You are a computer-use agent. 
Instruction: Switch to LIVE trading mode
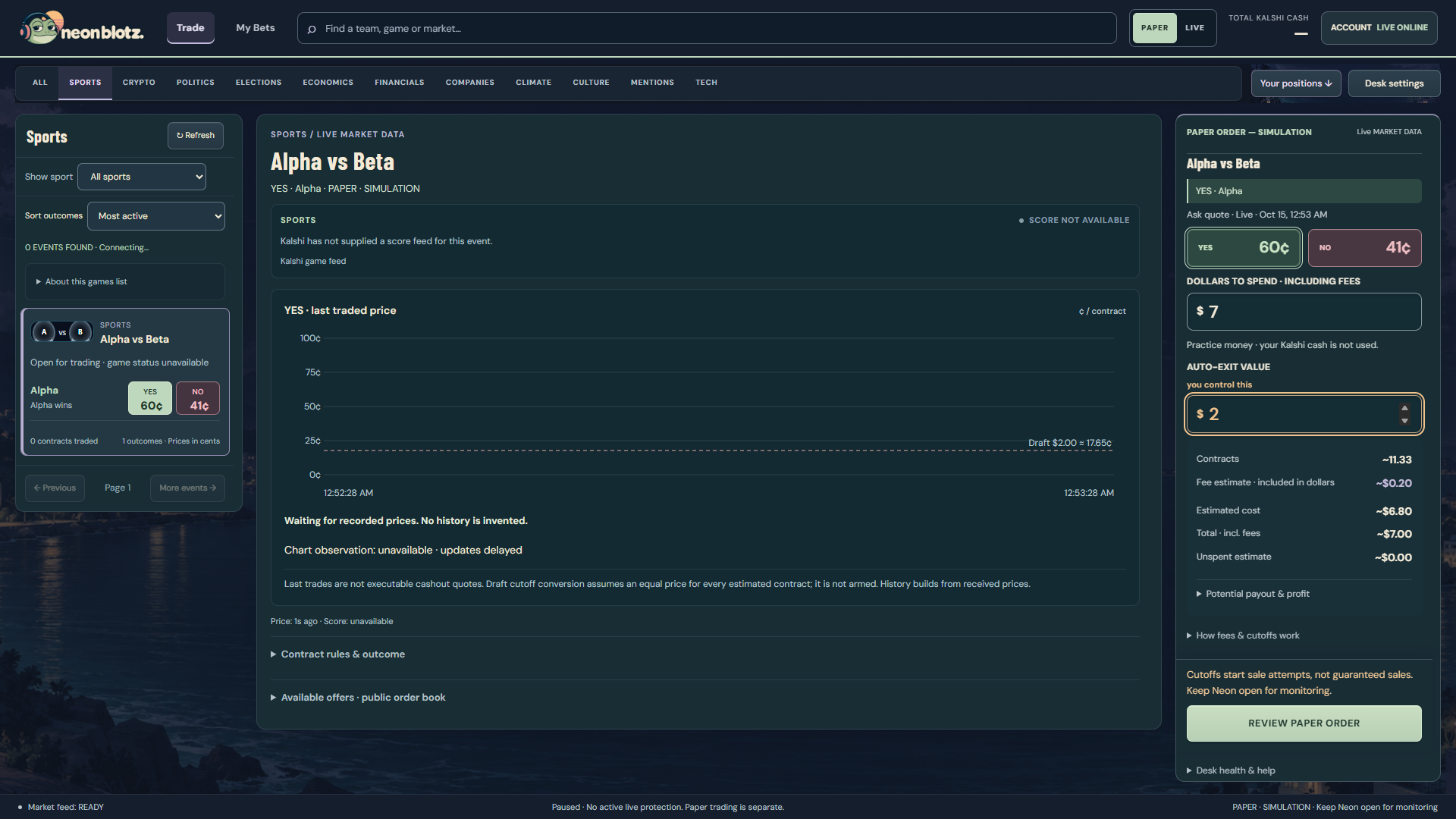point(1194,28)
